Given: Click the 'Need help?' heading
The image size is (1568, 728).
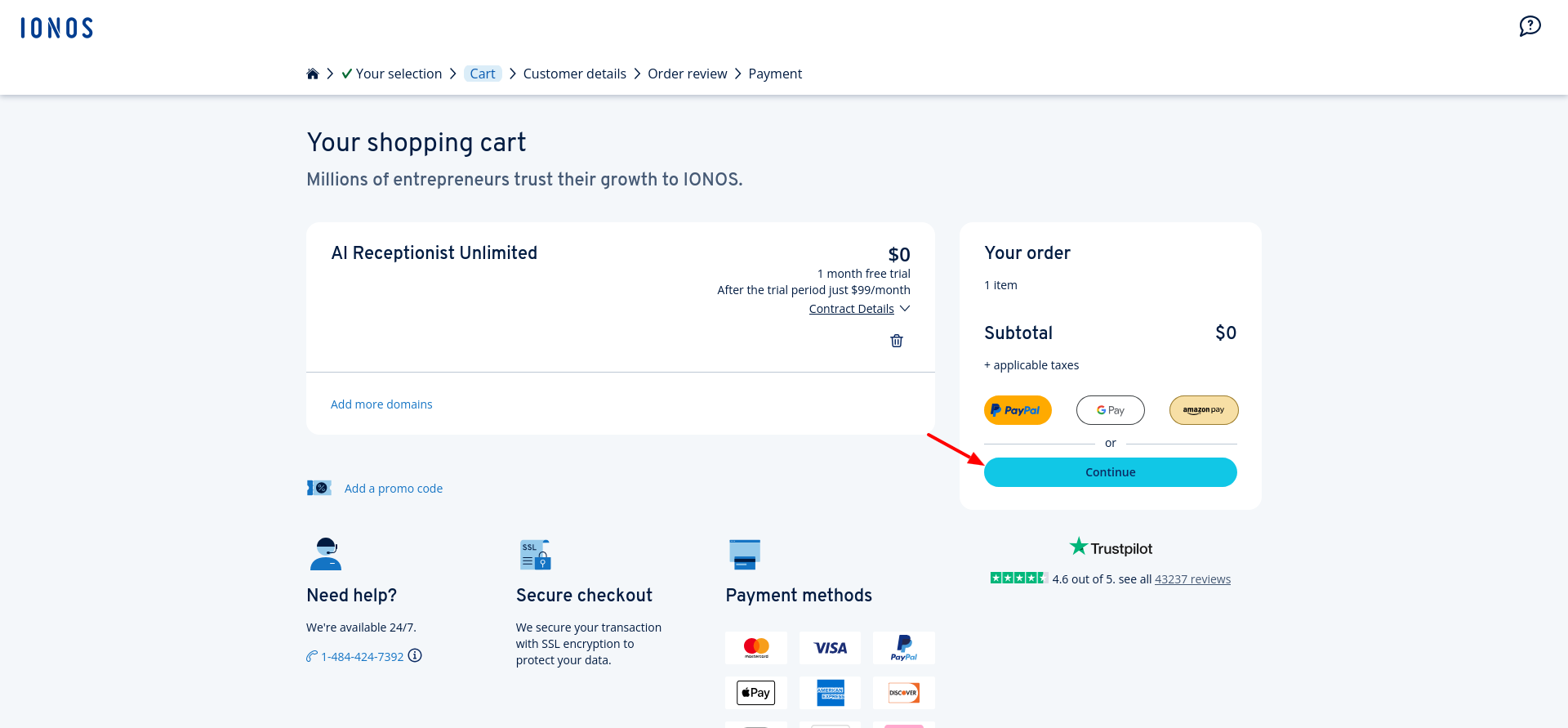Looking at the screenshot, I should (352, 596).
